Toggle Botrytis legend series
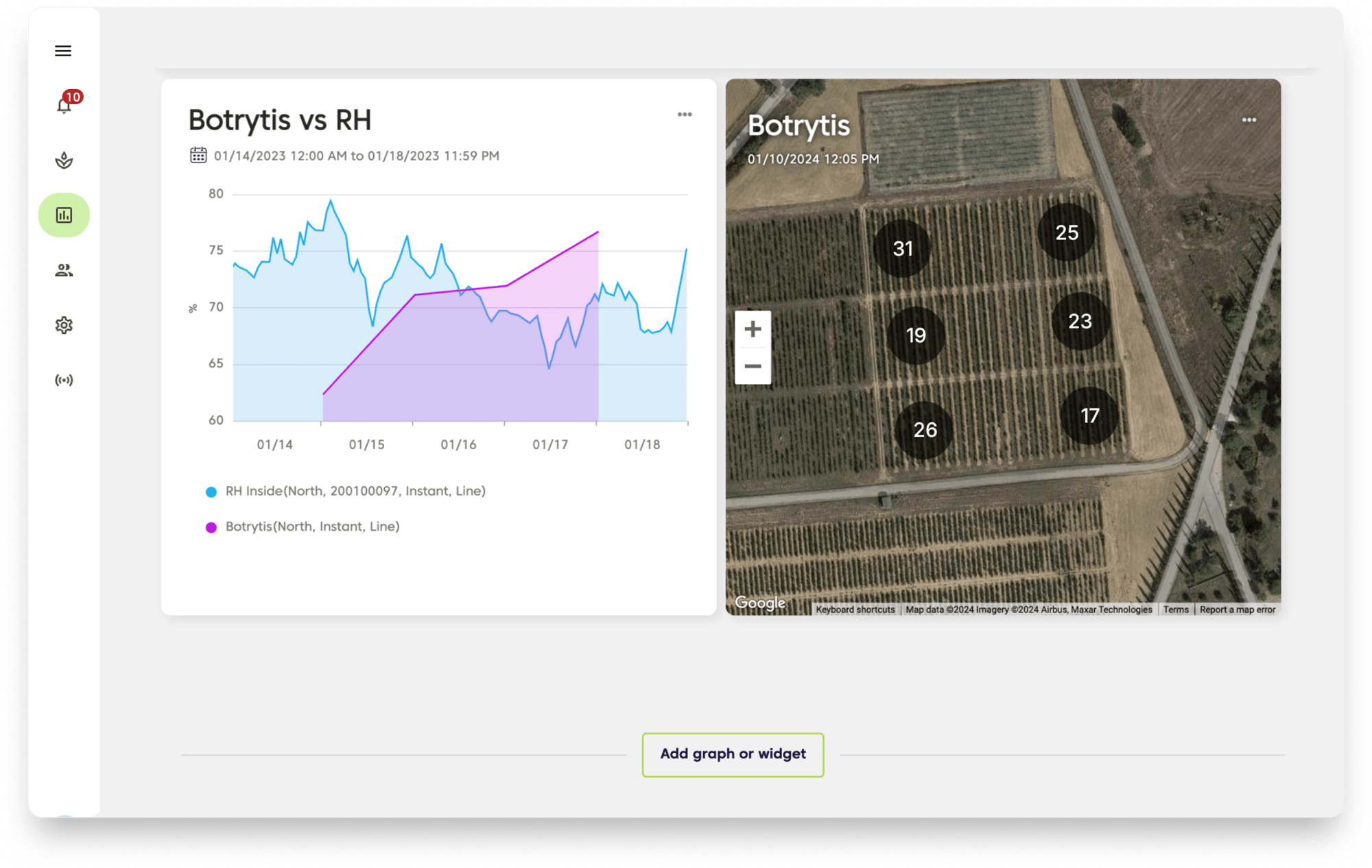The height and width of the screenshot is (868, 1372). (x=303, y=527)
